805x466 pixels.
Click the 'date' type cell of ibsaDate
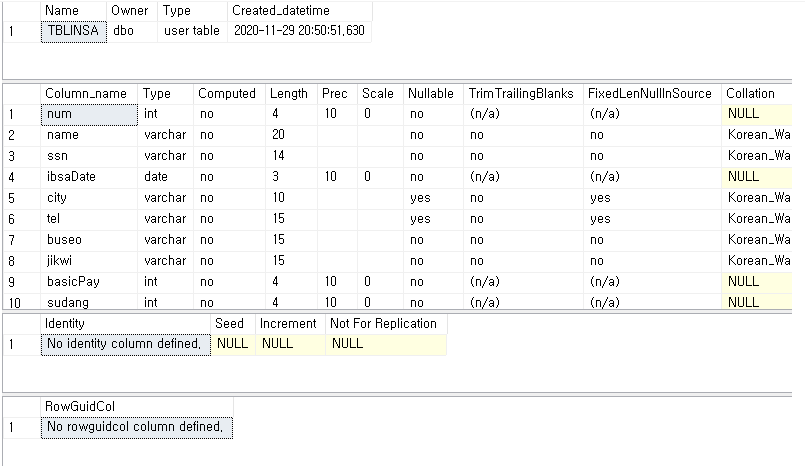click(165, 178)
